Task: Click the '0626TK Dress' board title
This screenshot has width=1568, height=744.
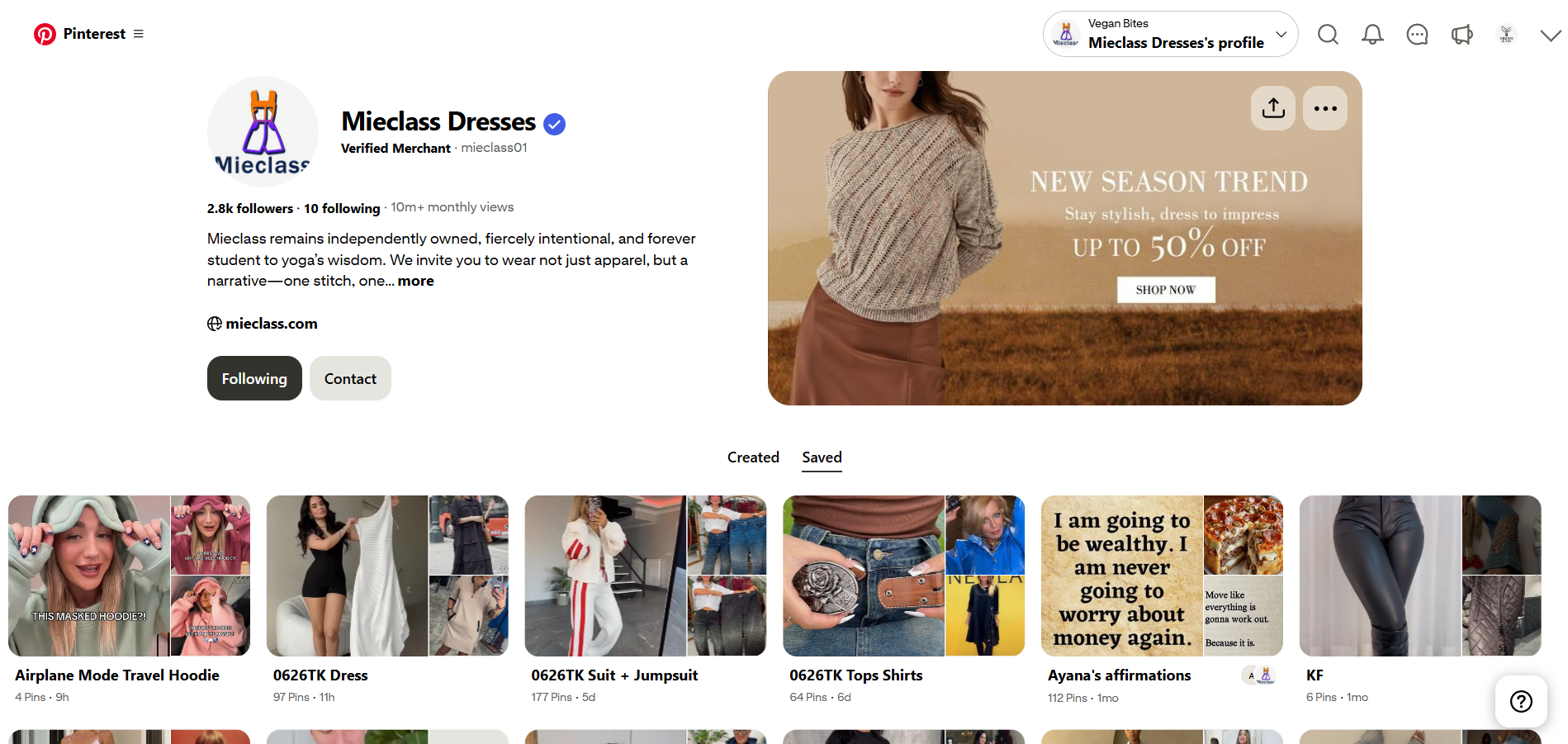Action: point(320,675)
